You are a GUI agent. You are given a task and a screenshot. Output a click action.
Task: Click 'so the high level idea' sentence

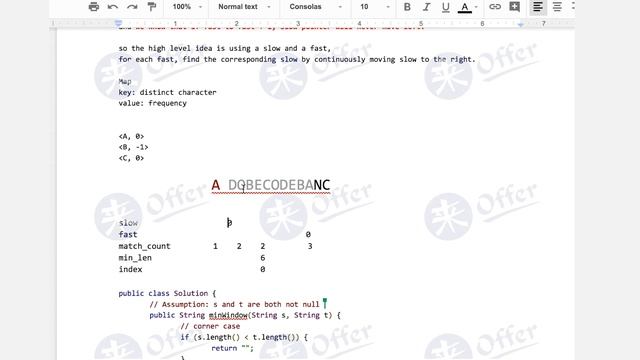coord(224,49)
